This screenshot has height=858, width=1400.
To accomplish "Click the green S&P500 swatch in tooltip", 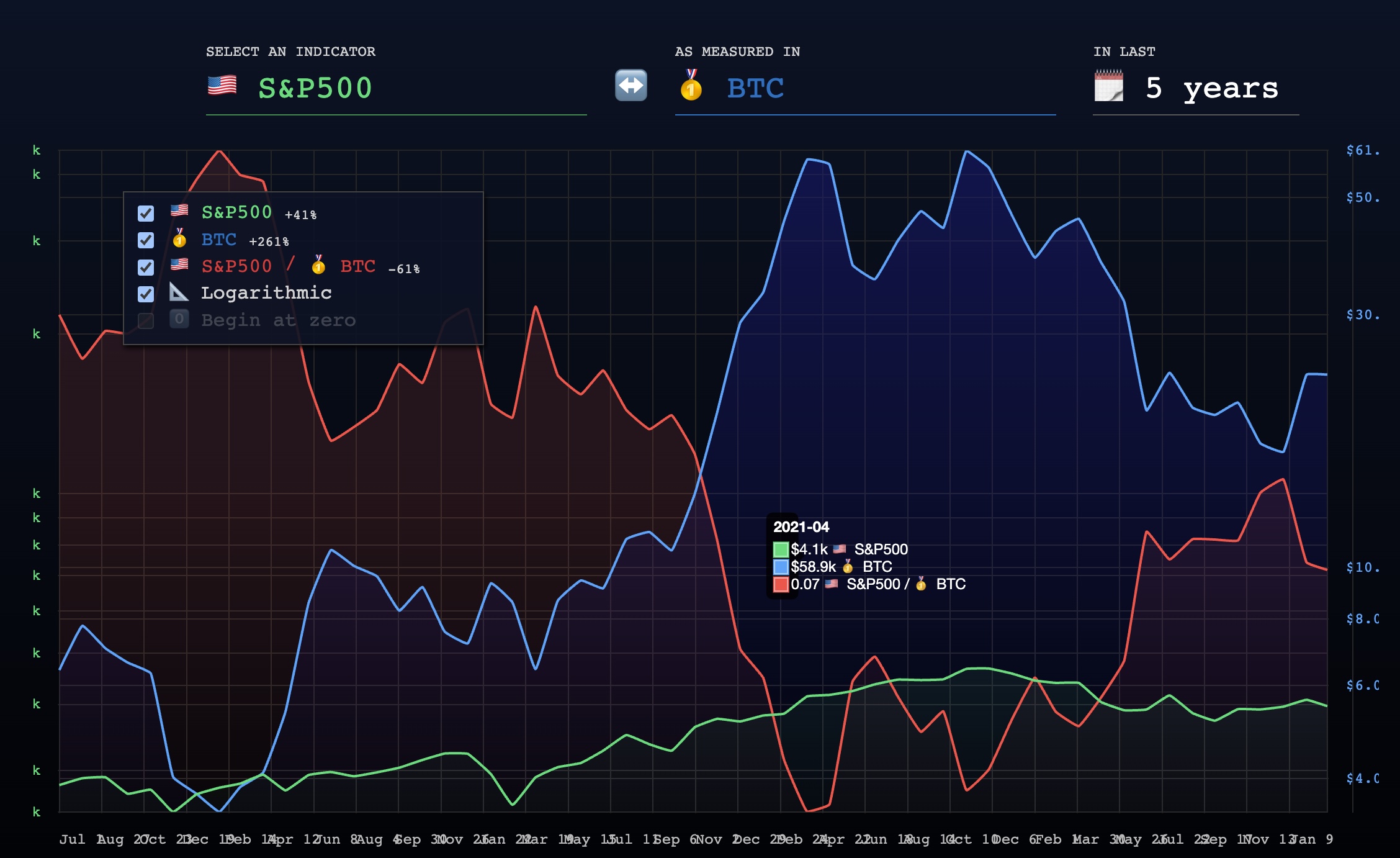I will pos(781,549).
